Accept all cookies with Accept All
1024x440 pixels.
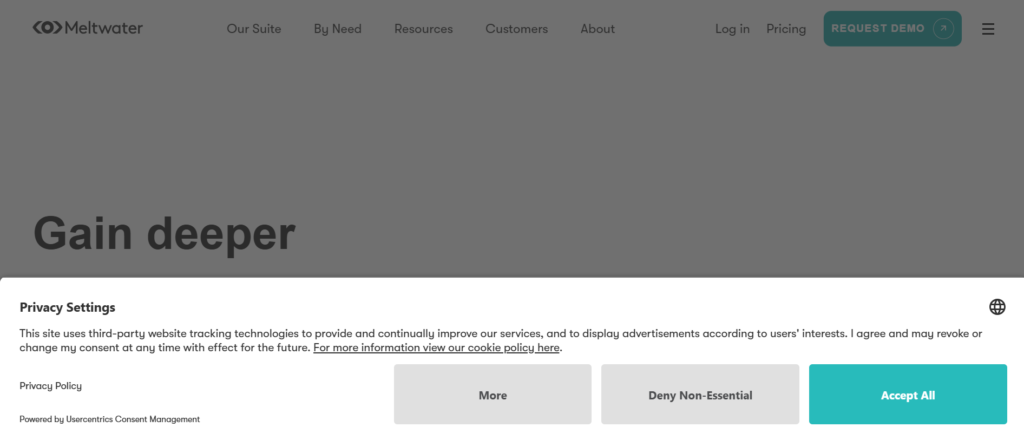tap(907, 395)
